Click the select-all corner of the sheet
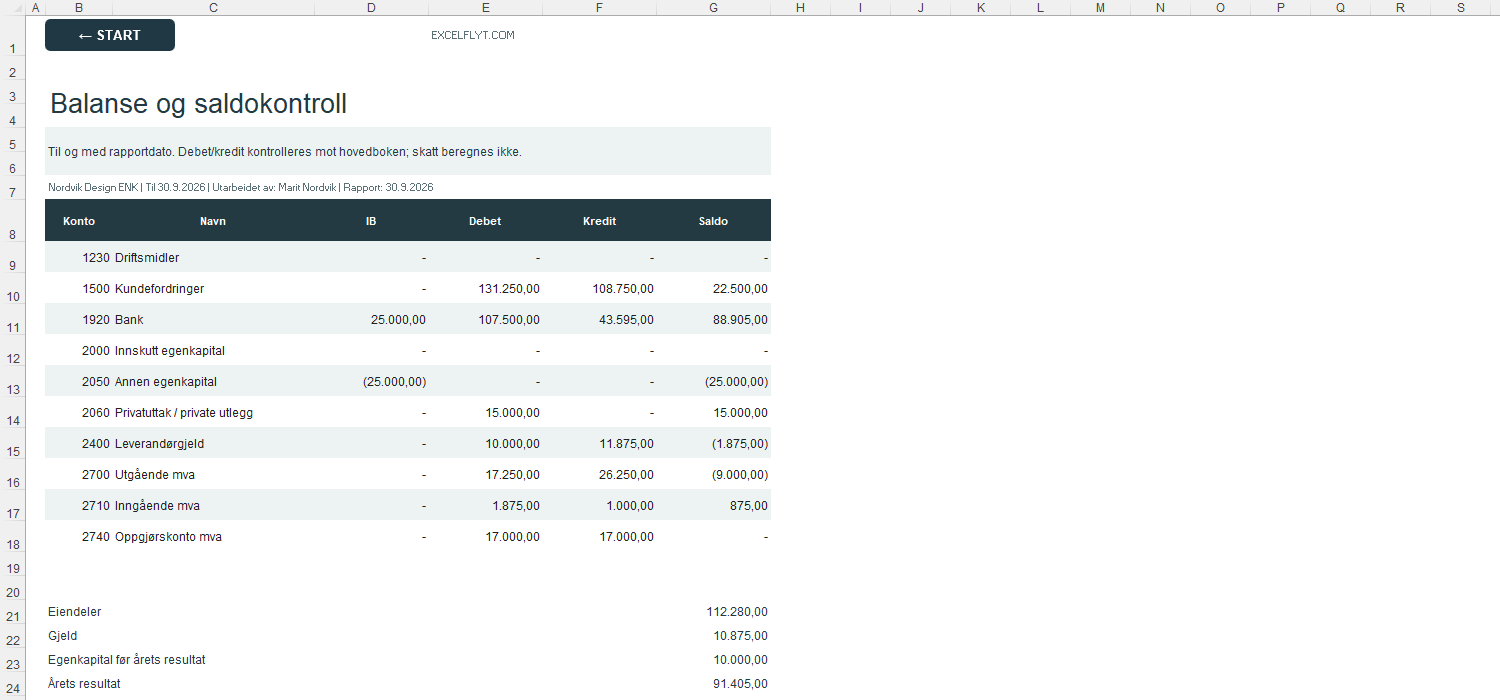 [x=13, y=7]
